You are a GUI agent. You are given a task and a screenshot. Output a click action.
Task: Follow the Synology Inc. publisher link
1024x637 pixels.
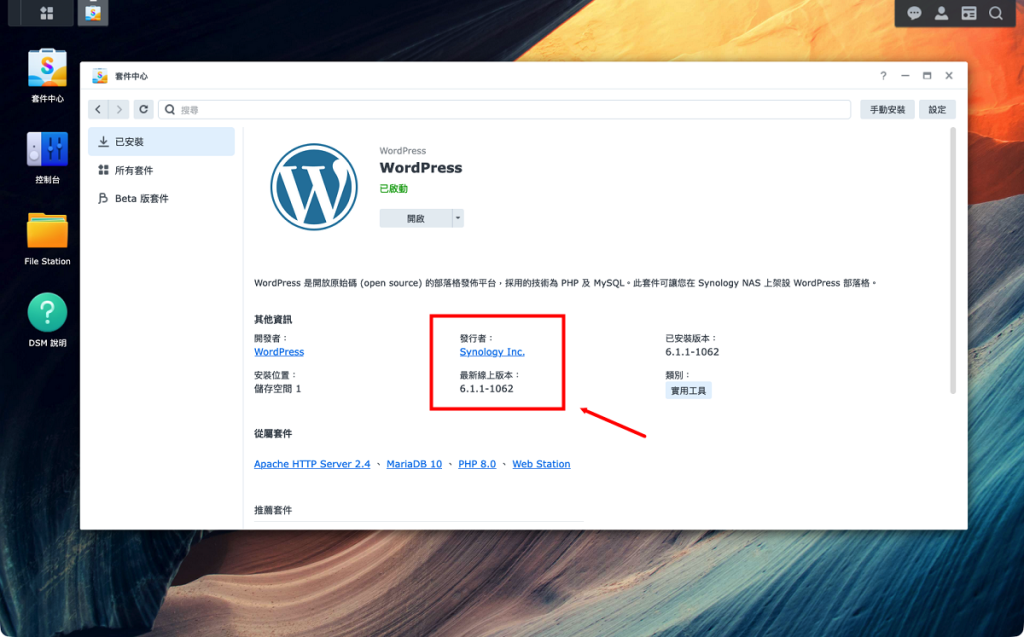492,352
